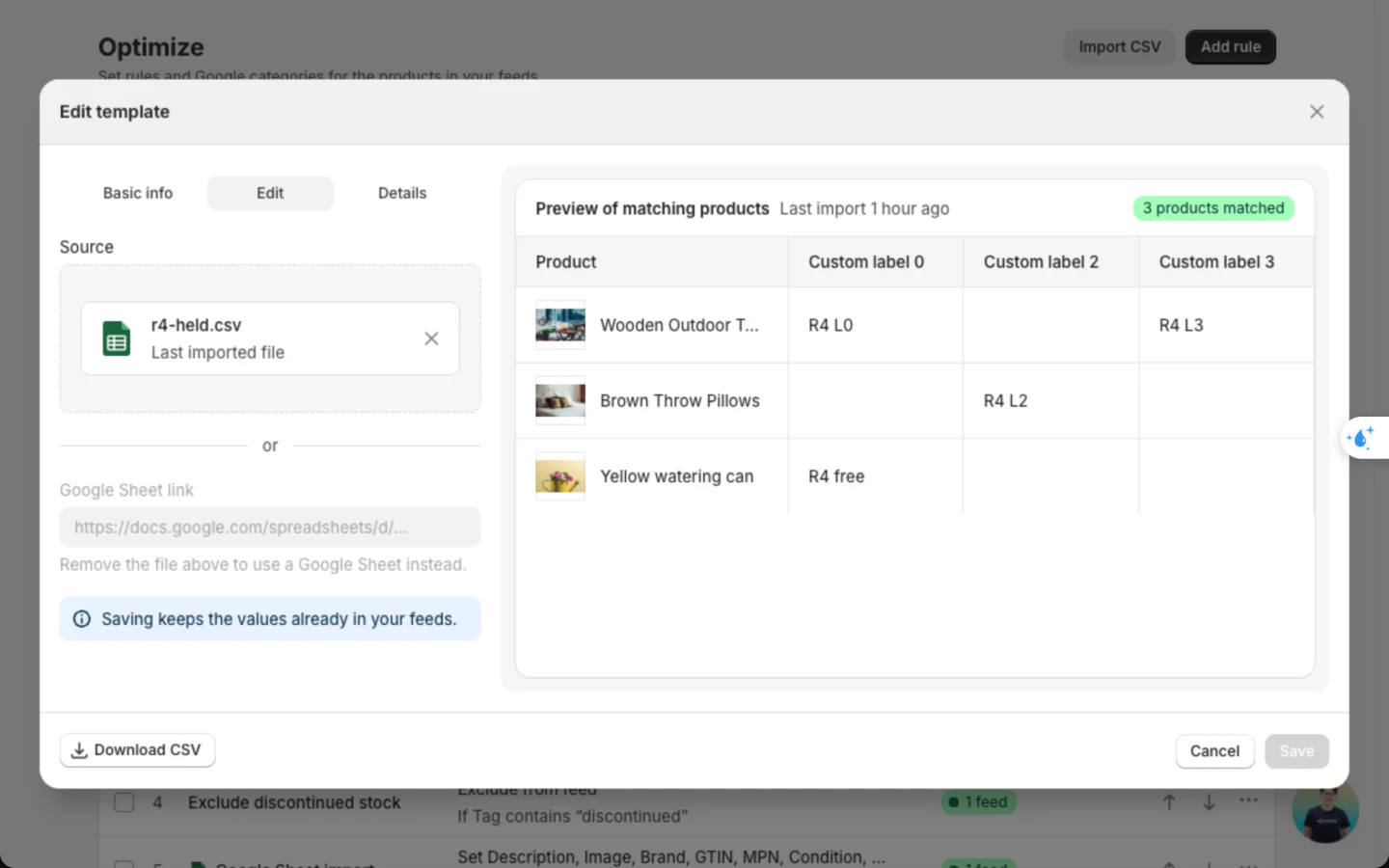
Task: Select the Edit tab
Action: [x=270, y=193]
